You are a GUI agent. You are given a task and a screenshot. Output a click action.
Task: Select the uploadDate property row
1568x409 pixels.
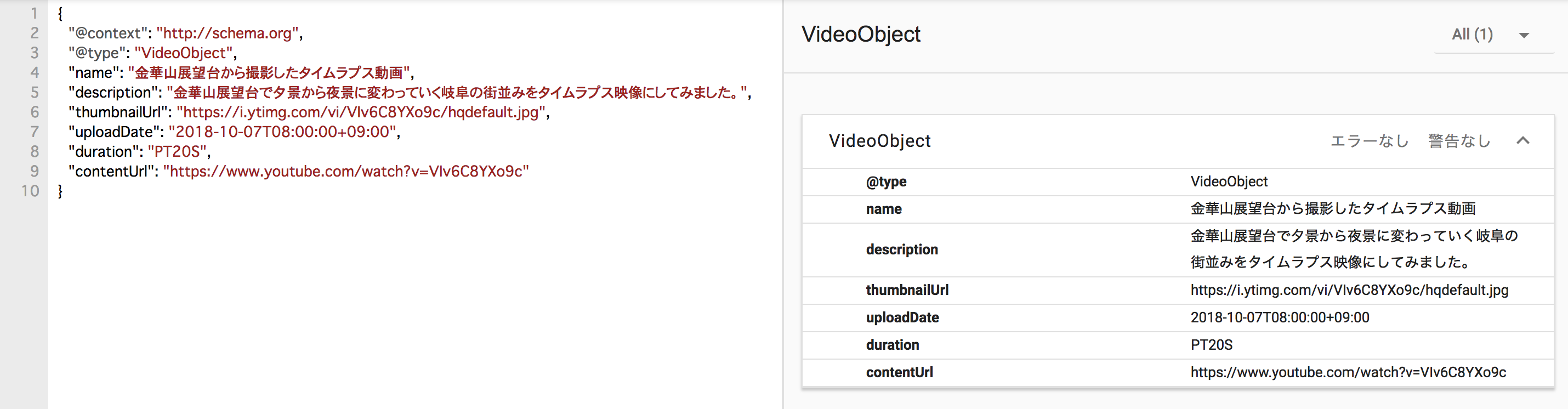(1178, 317)
